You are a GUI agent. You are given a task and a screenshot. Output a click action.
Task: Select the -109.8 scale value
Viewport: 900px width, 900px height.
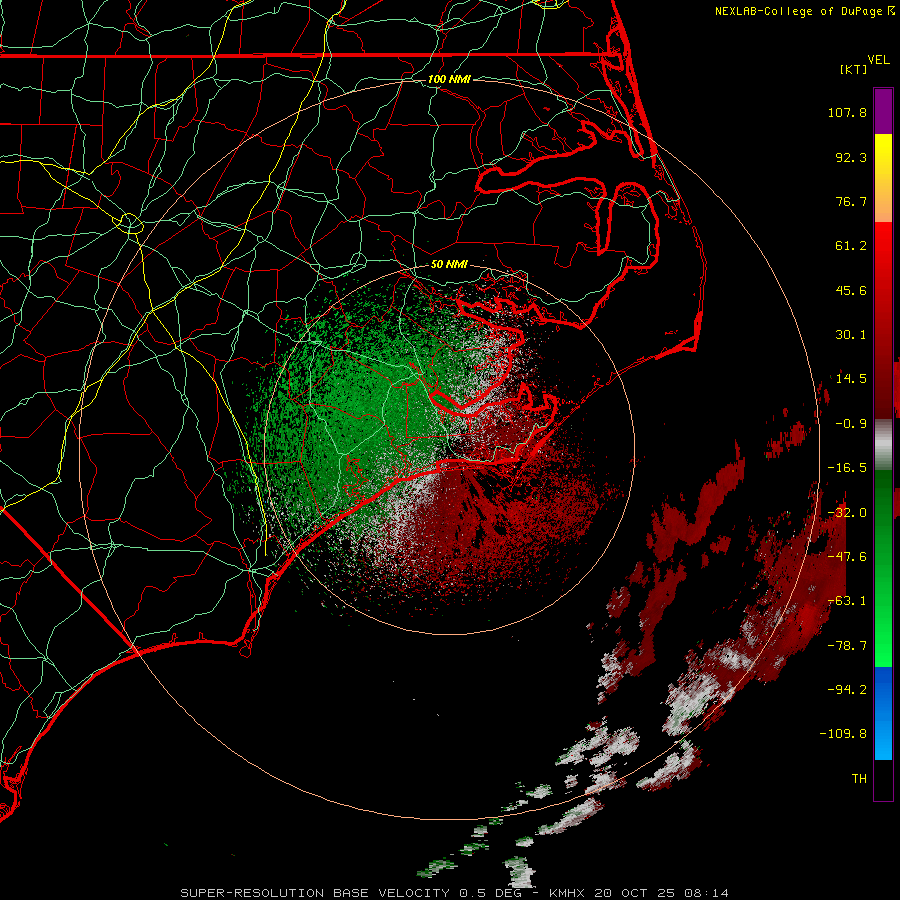[x=843, y=734]
